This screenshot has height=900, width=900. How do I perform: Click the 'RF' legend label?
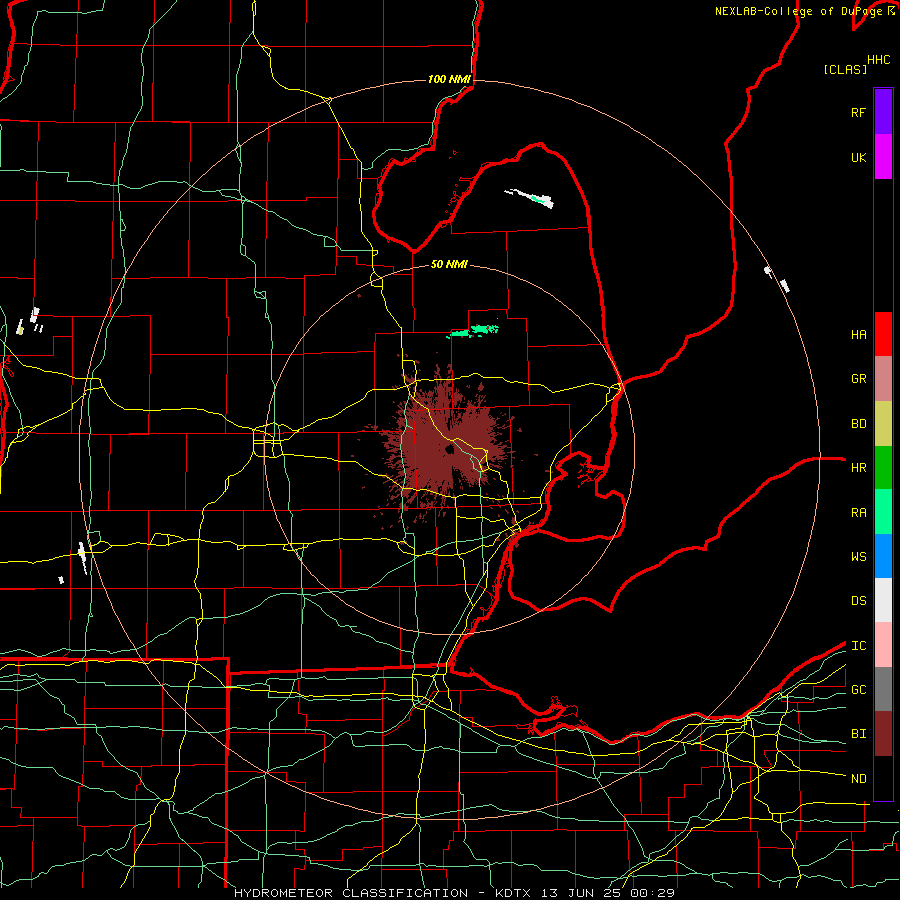pos(858,112)
